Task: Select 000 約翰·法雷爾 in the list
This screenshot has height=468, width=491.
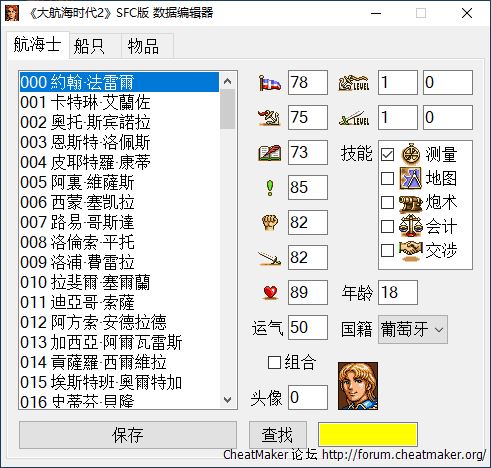Action: (x=119, y=82)
